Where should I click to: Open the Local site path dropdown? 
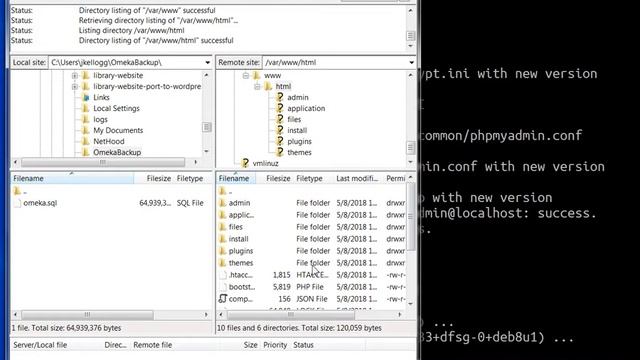(x=207, y=62)
